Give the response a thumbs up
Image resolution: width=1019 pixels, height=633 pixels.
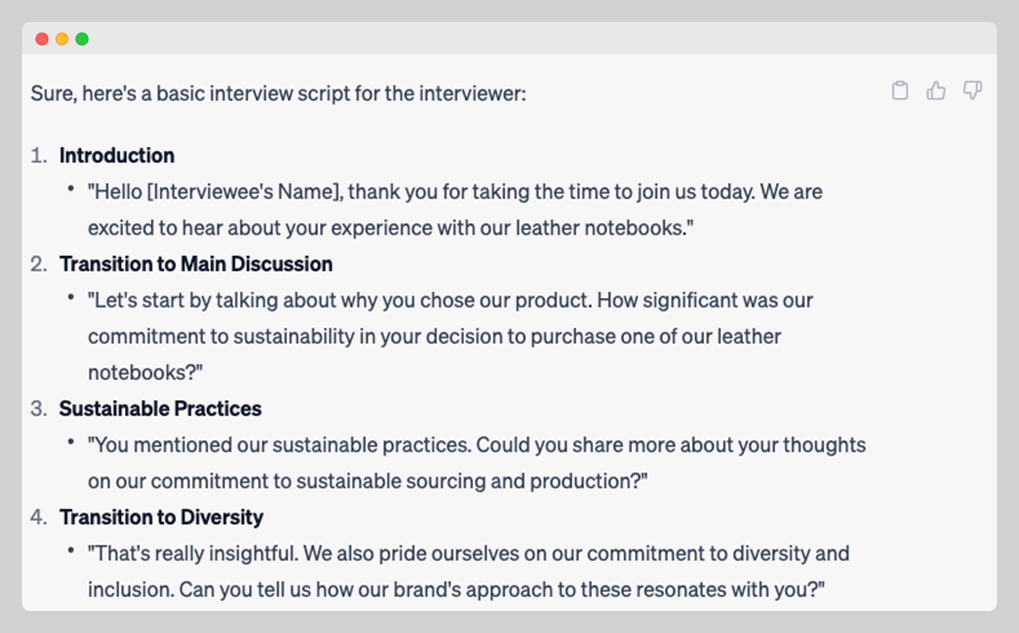coord(936,91)
